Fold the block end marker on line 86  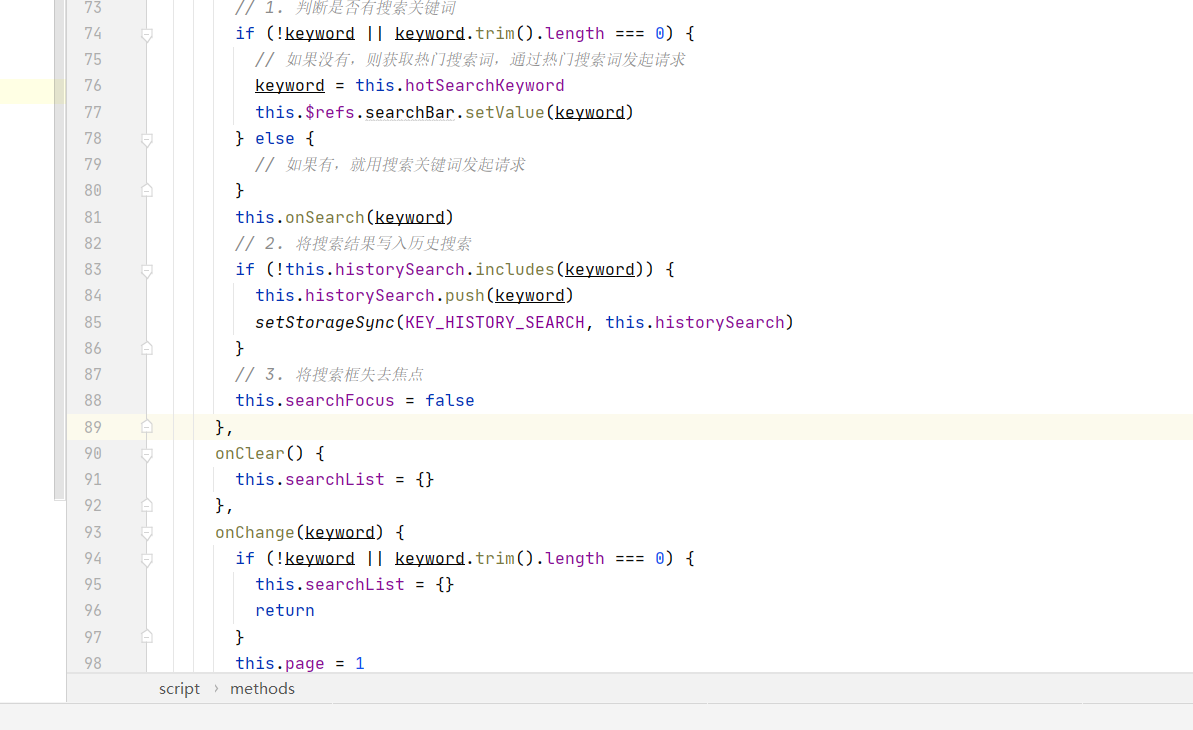147,348
